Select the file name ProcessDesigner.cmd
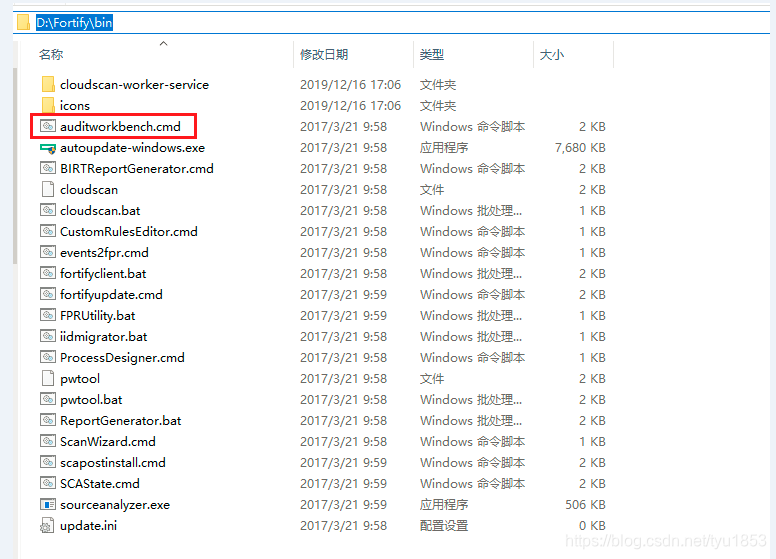 (x=122, y=358)
